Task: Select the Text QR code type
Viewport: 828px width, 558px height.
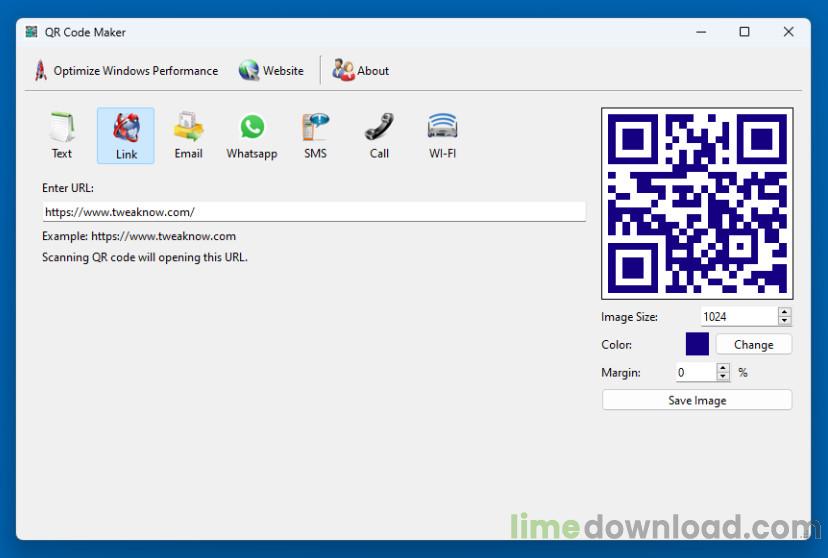Action: 62,136
